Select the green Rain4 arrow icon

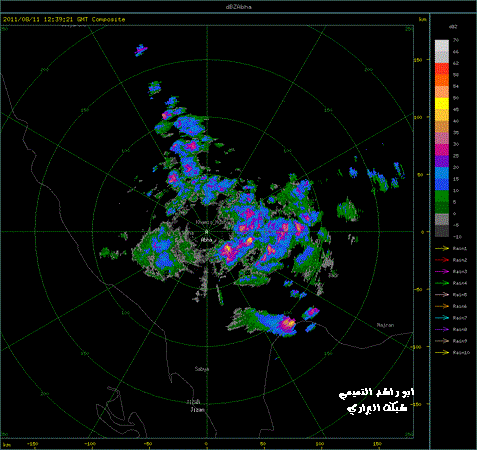click(x=442, y=283)
